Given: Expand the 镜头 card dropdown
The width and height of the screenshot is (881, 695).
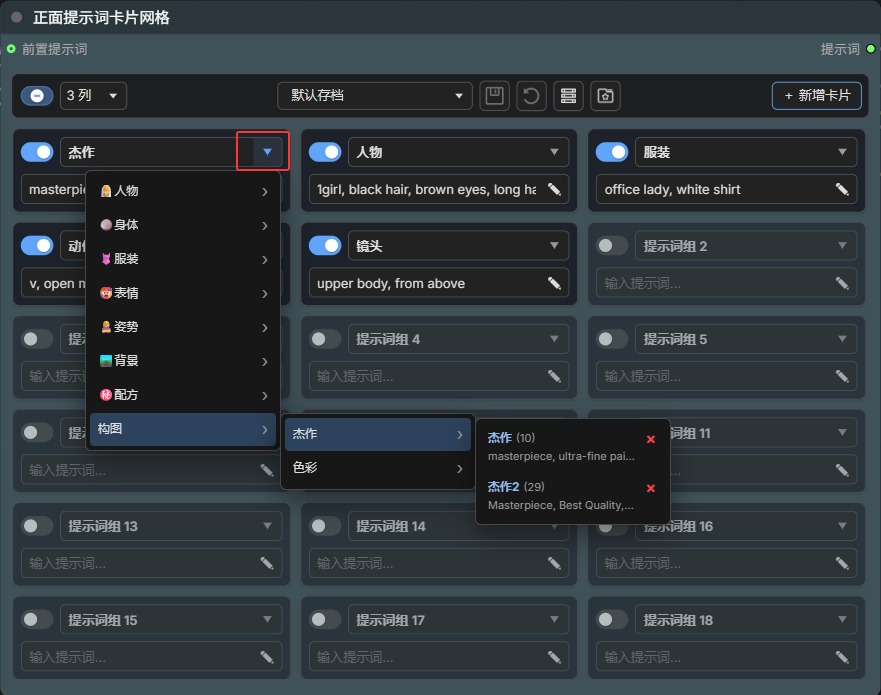Looking at the screenshot, I should coord(555,246).
